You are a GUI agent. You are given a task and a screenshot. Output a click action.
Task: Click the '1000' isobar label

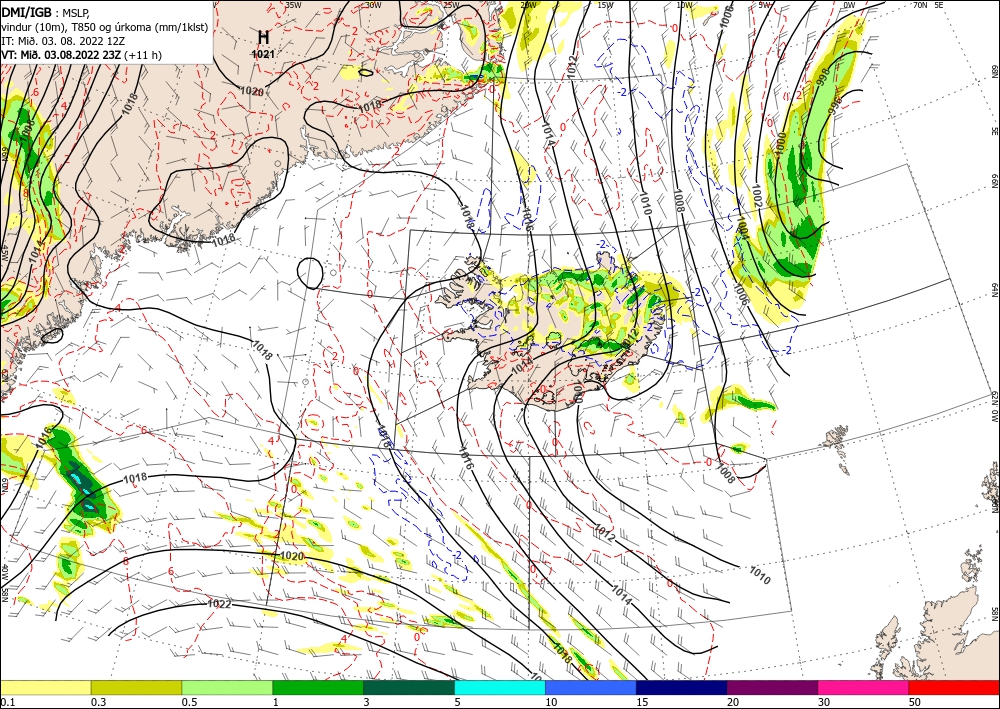[x=781, y=143]
